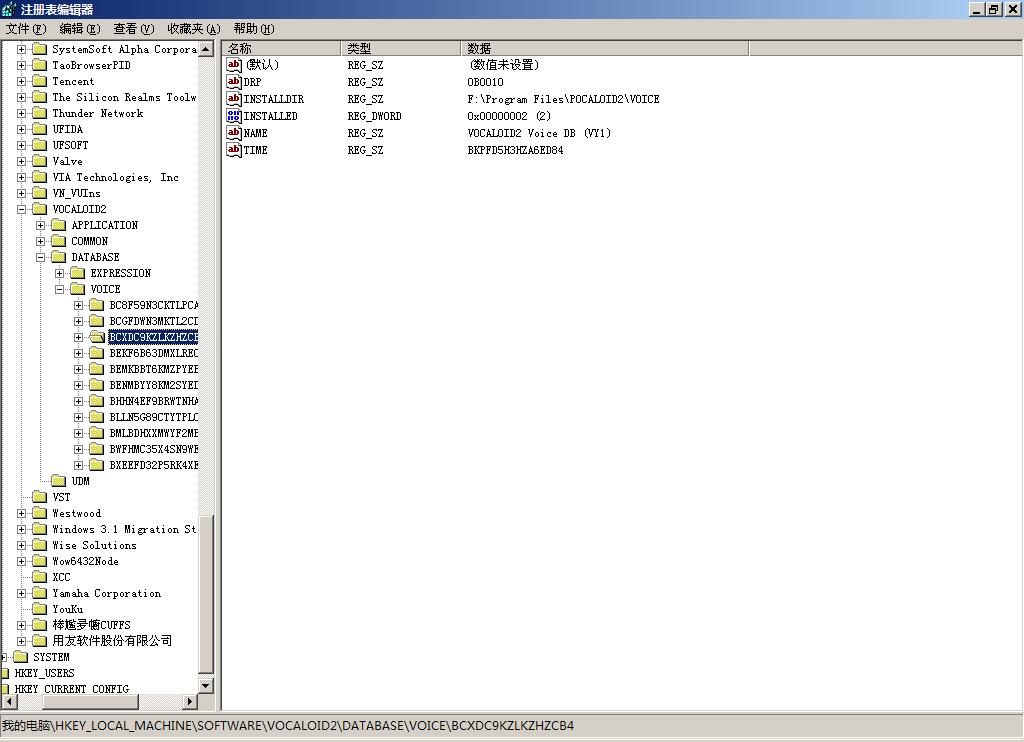The image size is (1024, 742).
Task: Click the open BCXDC9KZLKZHZCB folder icon
Action: pyautogui.click(x=97, y=337)
